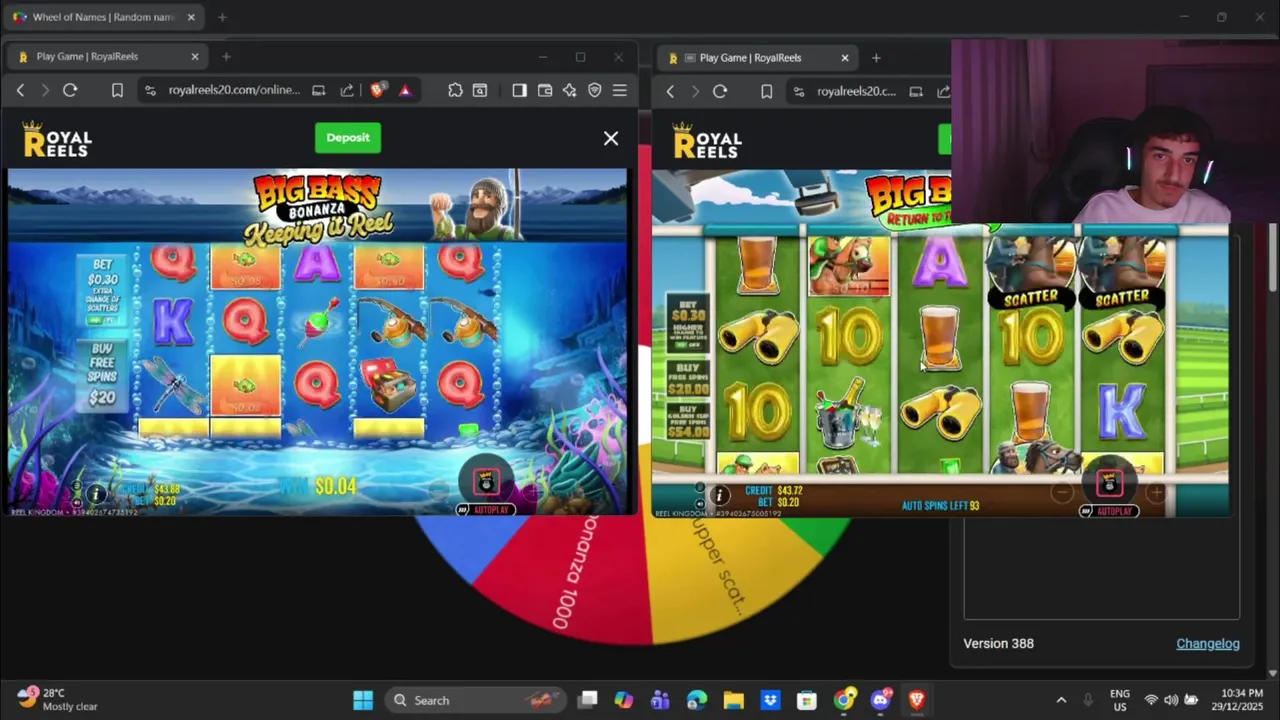The image size is (1280, 720).
Task: Click Royal Reels logo in left window
Action: coord(57,140)
